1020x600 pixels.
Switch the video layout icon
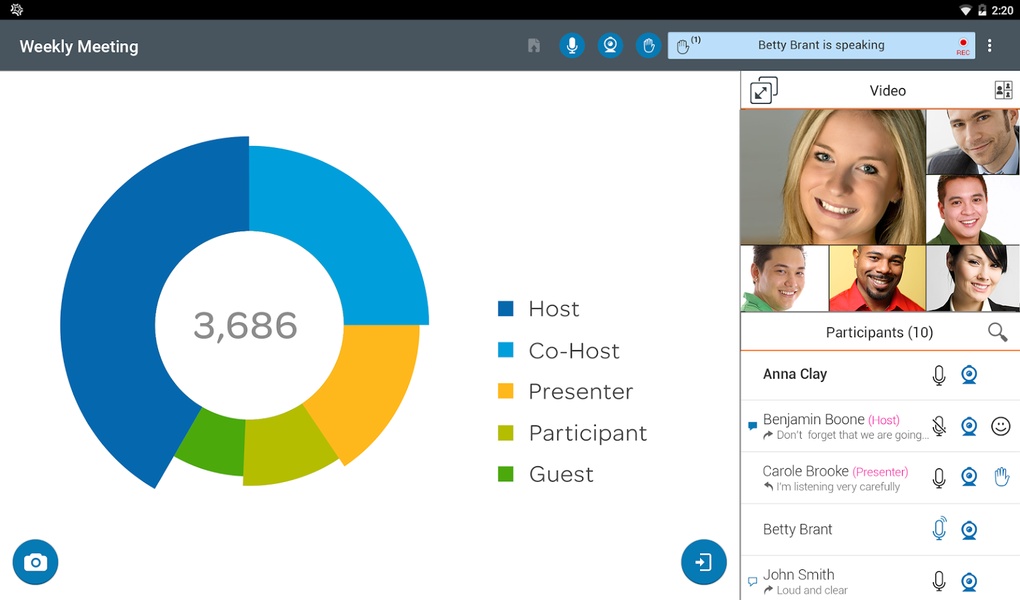tap(1004, 90)
